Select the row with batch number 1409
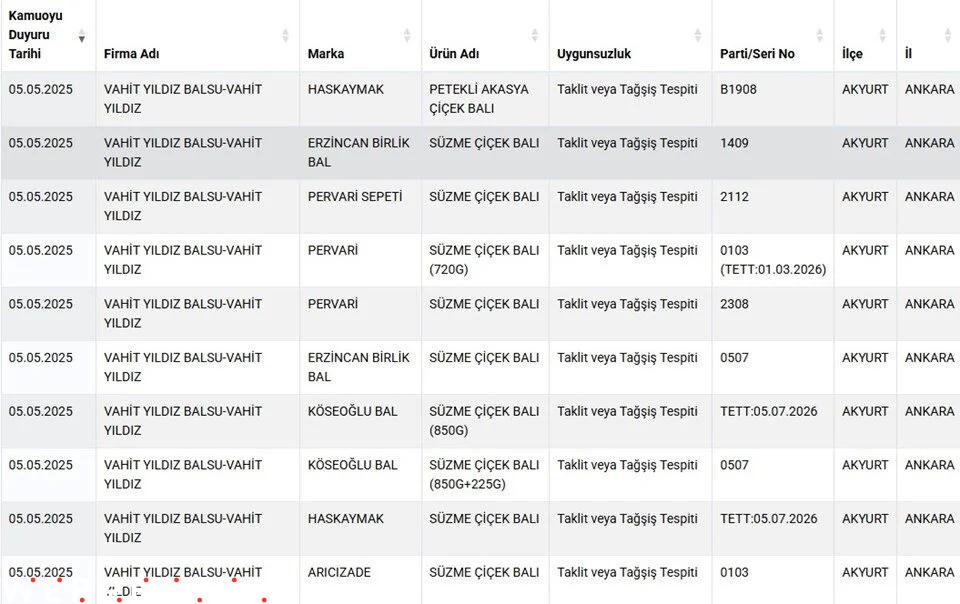 pos(480,152)
